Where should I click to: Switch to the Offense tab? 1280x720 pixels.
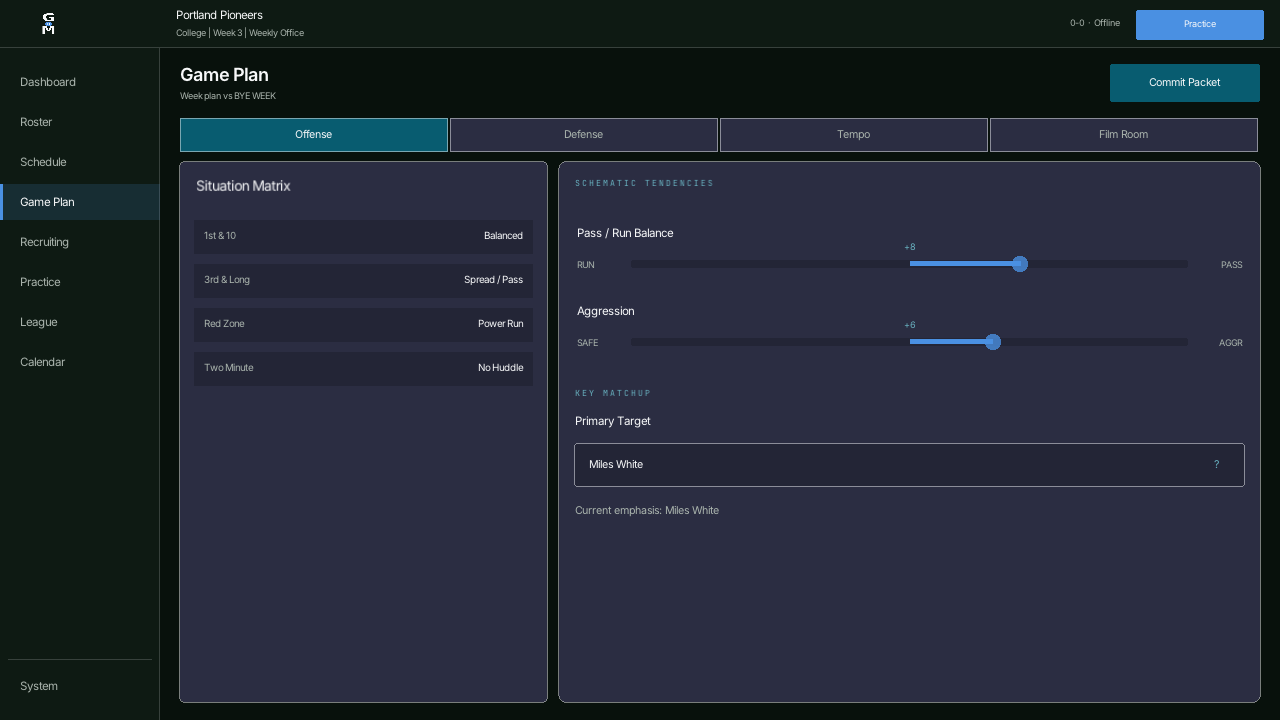[314, 135]
